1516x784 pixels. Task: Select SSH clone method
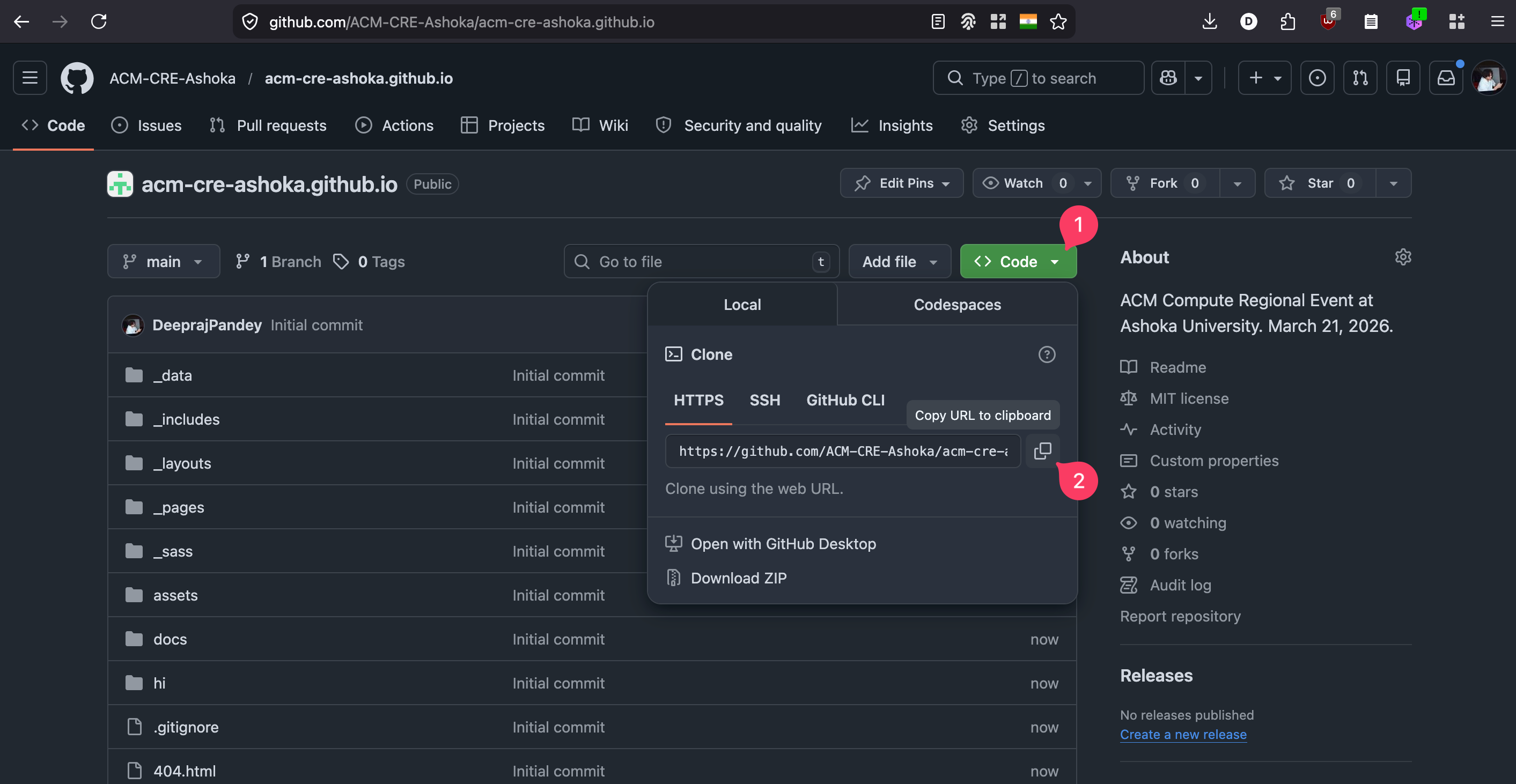[x=764, y=400]
